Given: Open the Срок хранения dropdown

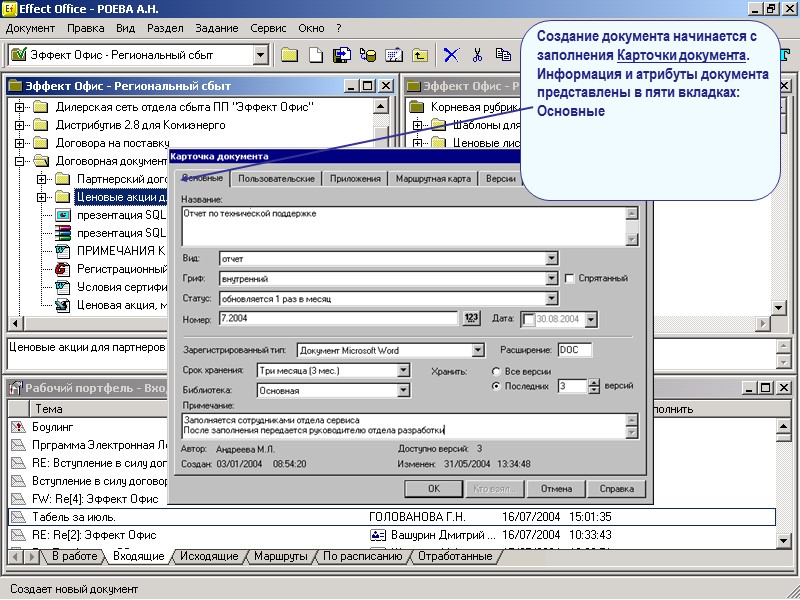Looking at the screenshot, I should click(403, 370).
